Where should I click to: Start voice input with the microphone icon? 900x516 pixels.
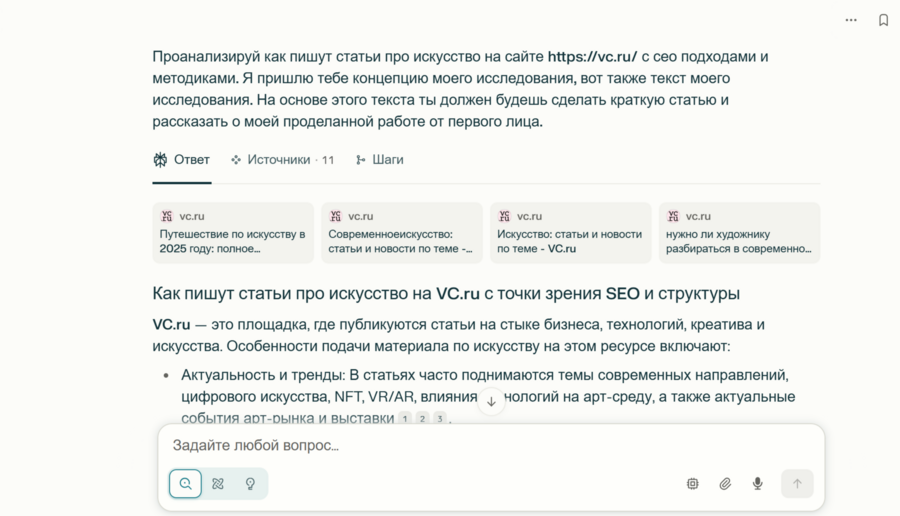[757, 484]
